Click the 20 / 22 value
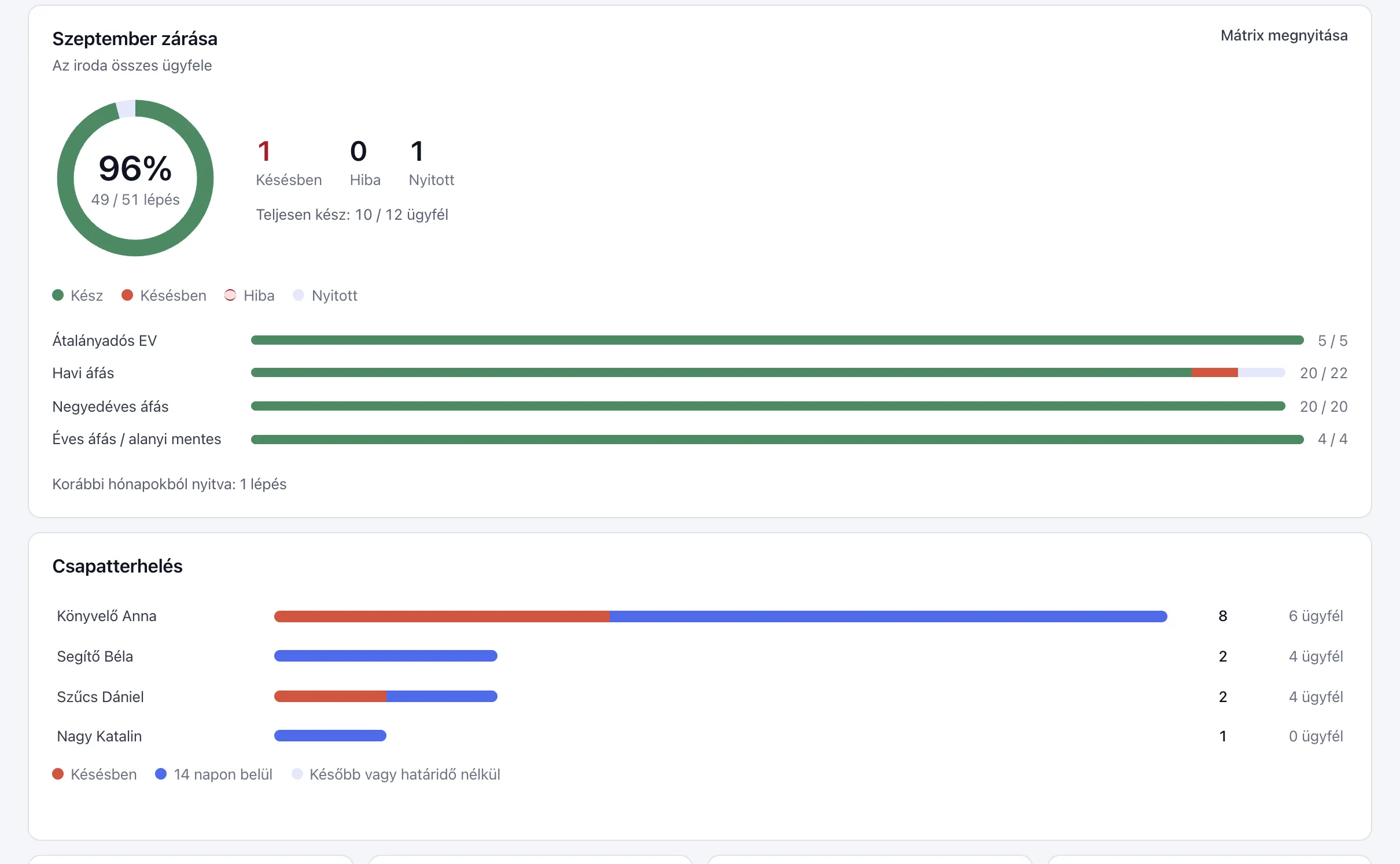This screenshot has width=1400, height=864. tap(1324, 373)
